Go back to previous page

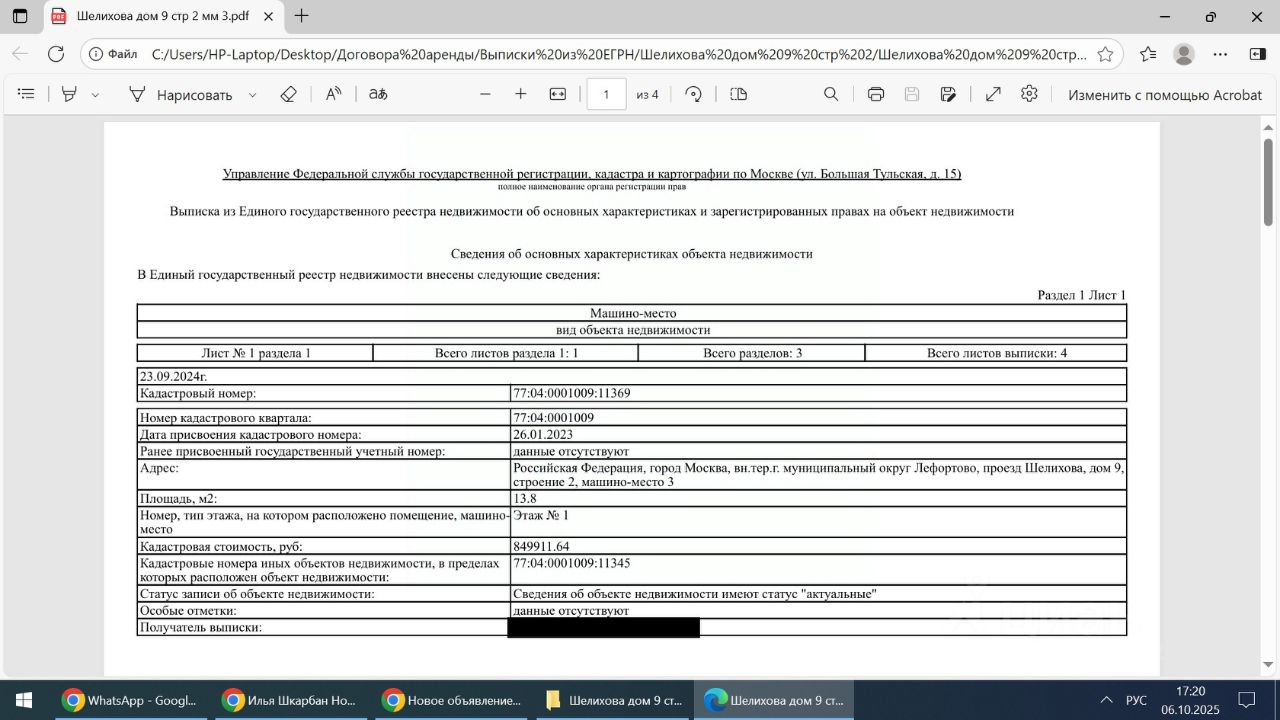pos(20,54)
